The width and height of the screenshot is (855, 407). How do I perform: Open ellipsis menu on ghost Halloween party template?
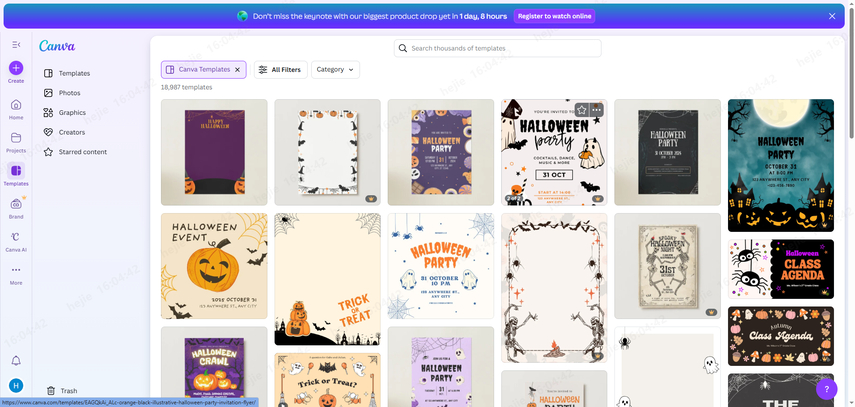(597, 110)
